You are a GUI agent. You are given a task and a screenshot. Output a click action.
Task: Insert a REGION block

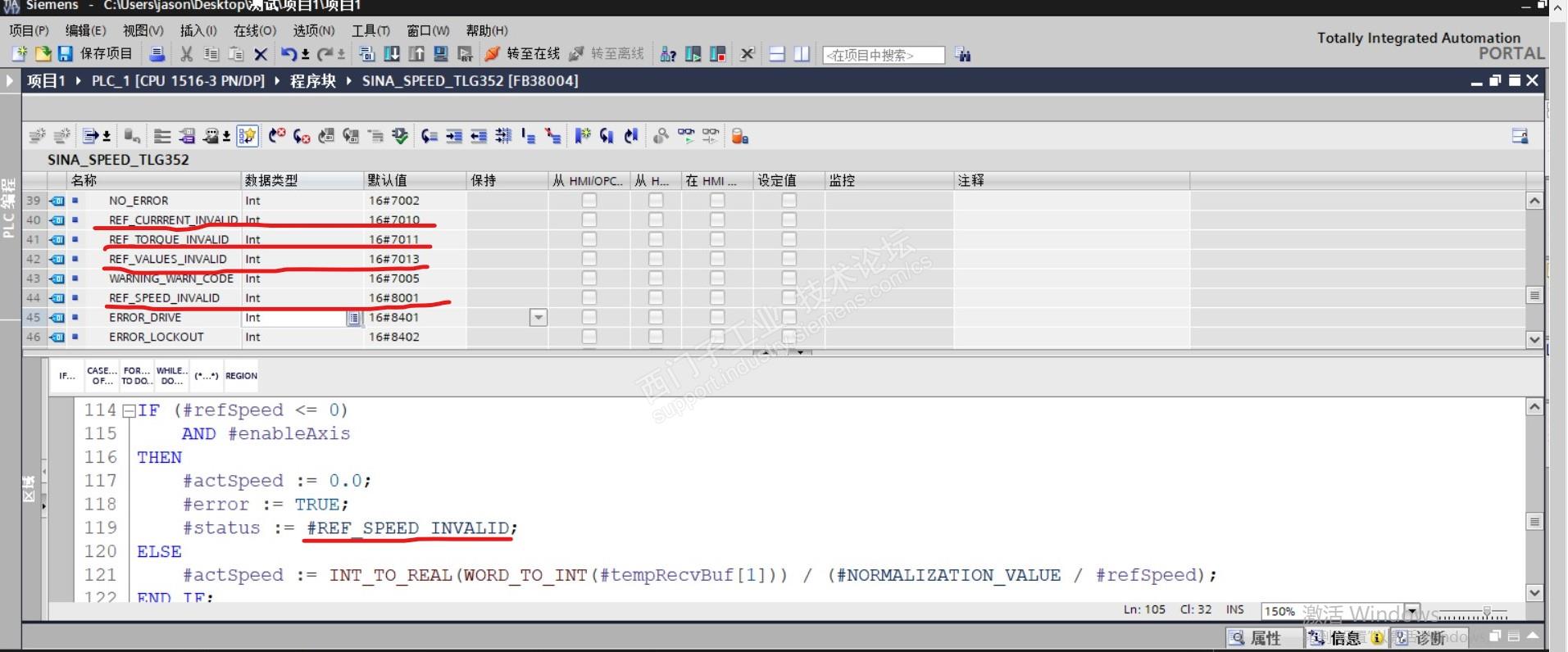point(241,376)
